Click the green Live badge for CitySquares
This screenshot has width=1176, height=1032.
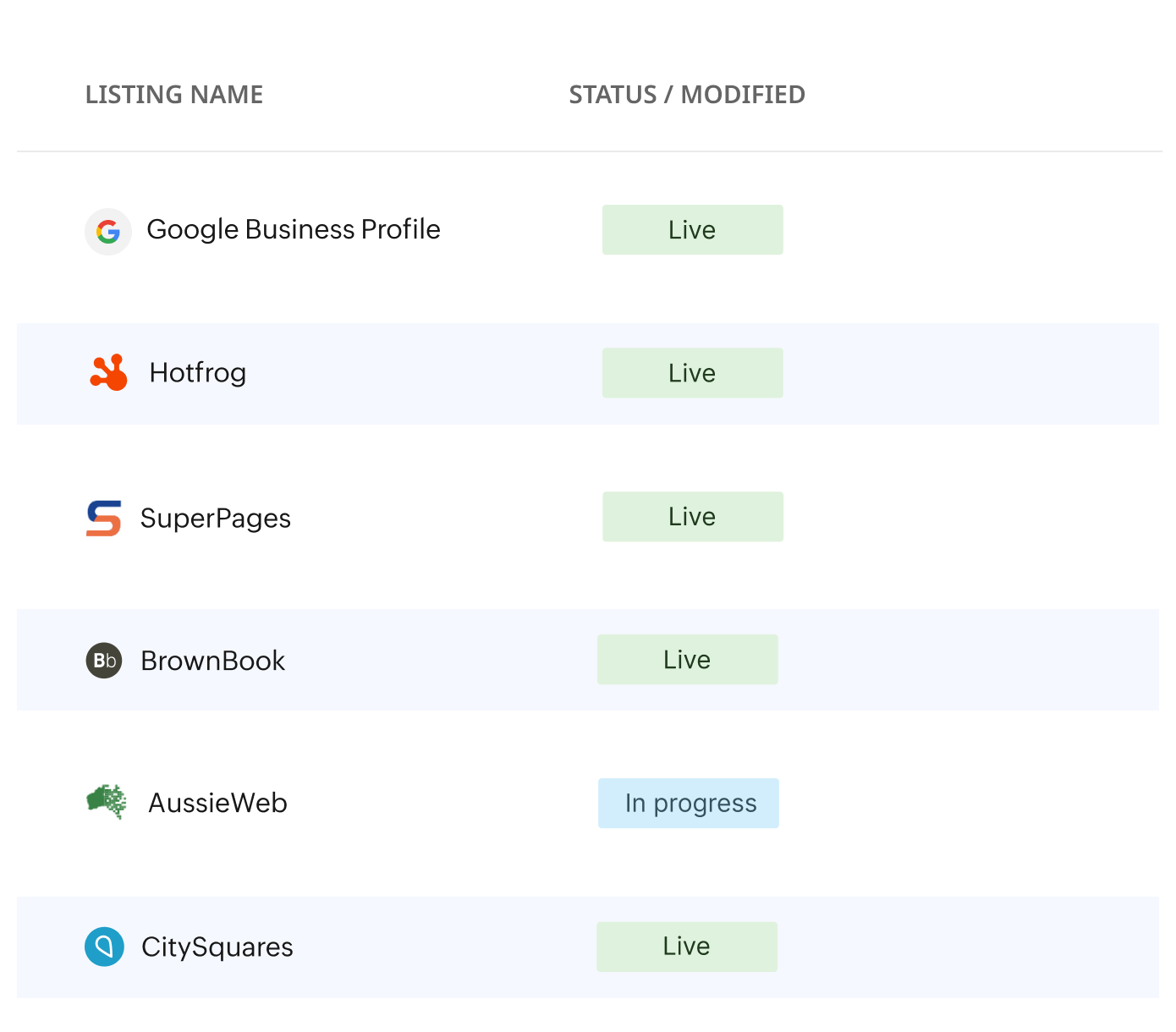pos(687,947)
